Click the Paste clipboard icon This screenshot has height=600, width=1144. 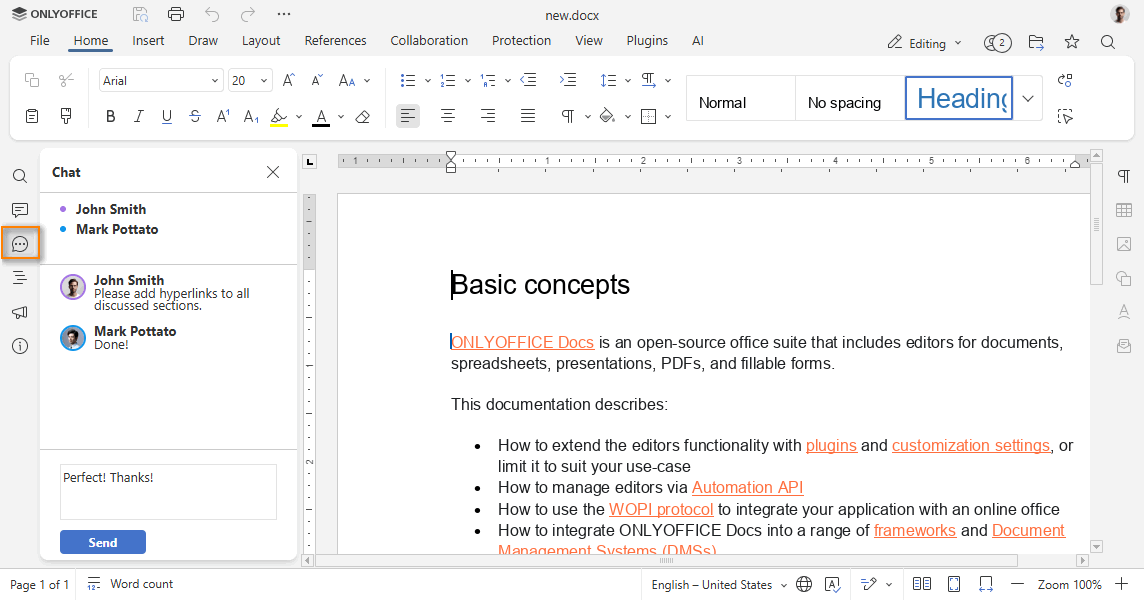click(x=31, y=115)
